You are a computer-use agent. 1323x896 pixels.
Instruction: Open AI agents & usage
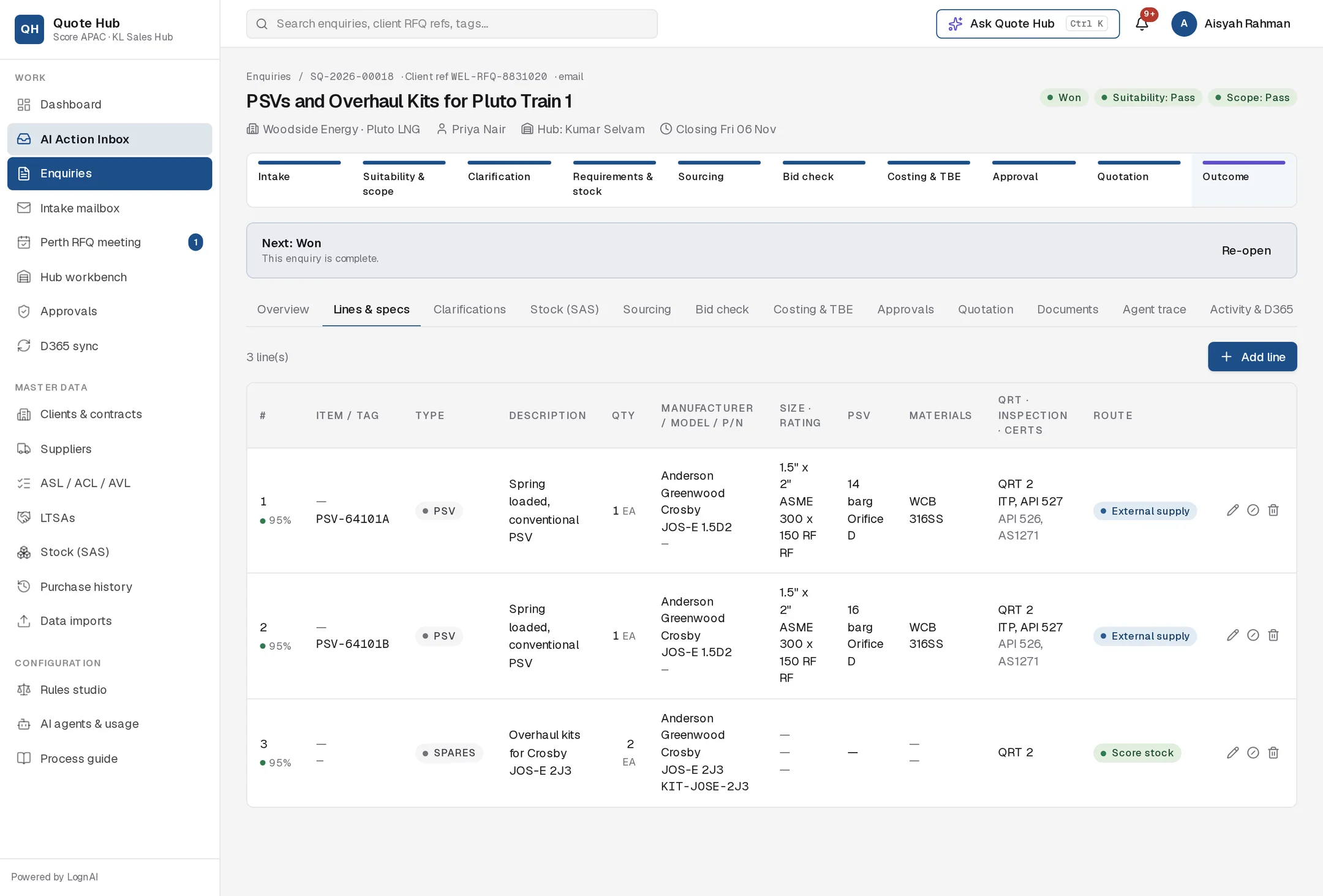tap(110, 724)
